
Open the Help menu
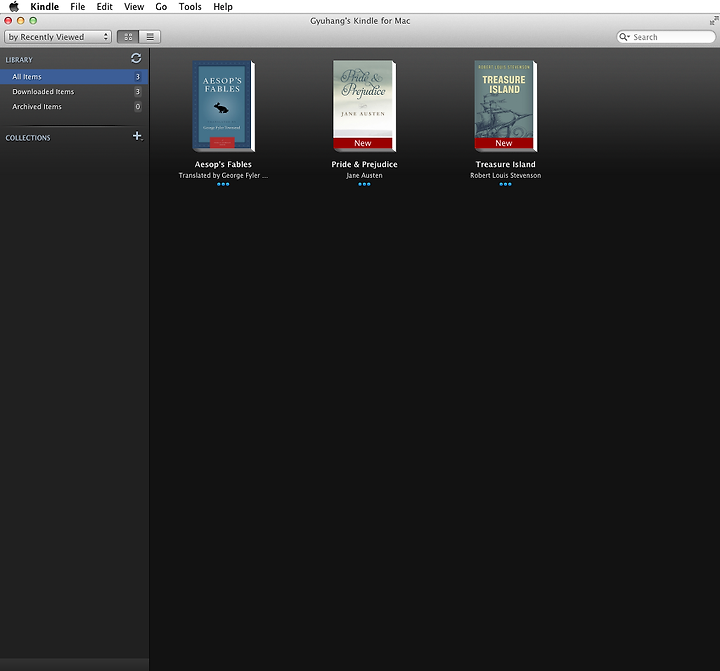(x=223, y=6)
